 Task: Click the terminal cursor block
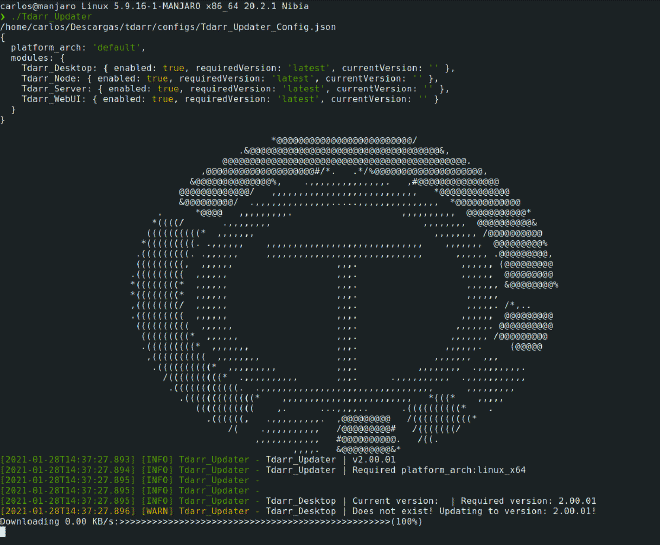click(3, 532)
